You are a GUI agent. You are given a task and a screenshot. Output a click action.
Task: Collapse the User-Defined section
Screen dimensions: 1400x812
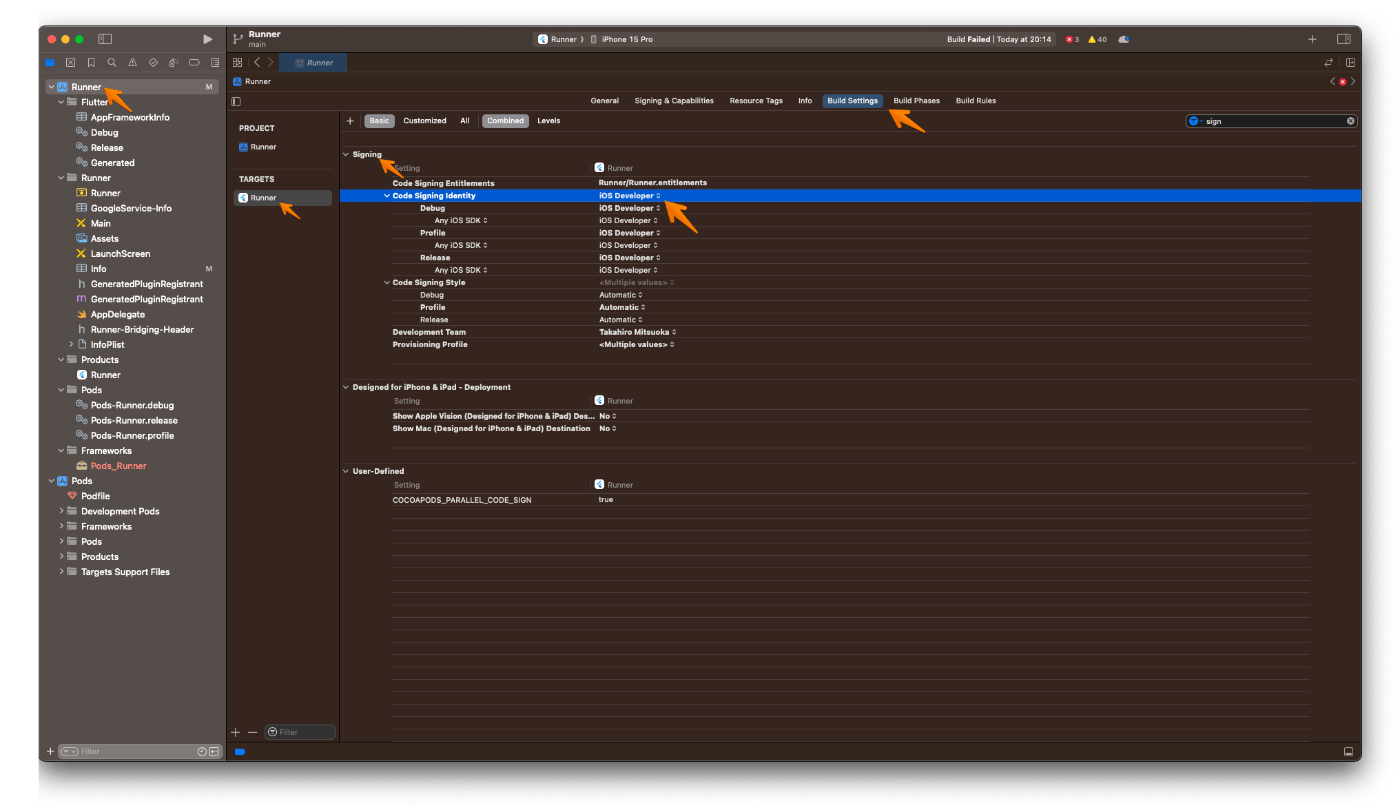click(x=346, y=471)
